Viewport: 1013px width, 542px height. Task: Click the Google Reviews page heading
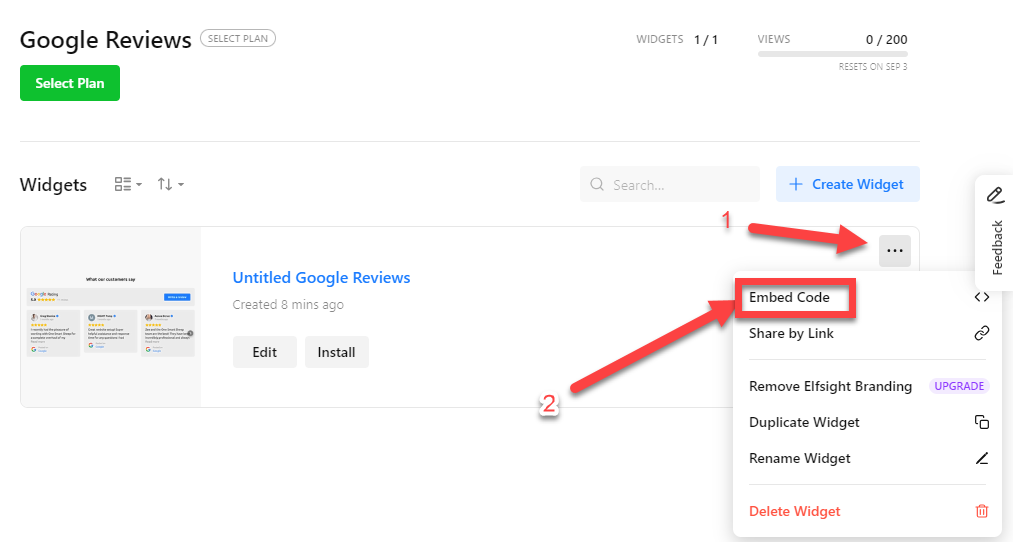(106, 40)
